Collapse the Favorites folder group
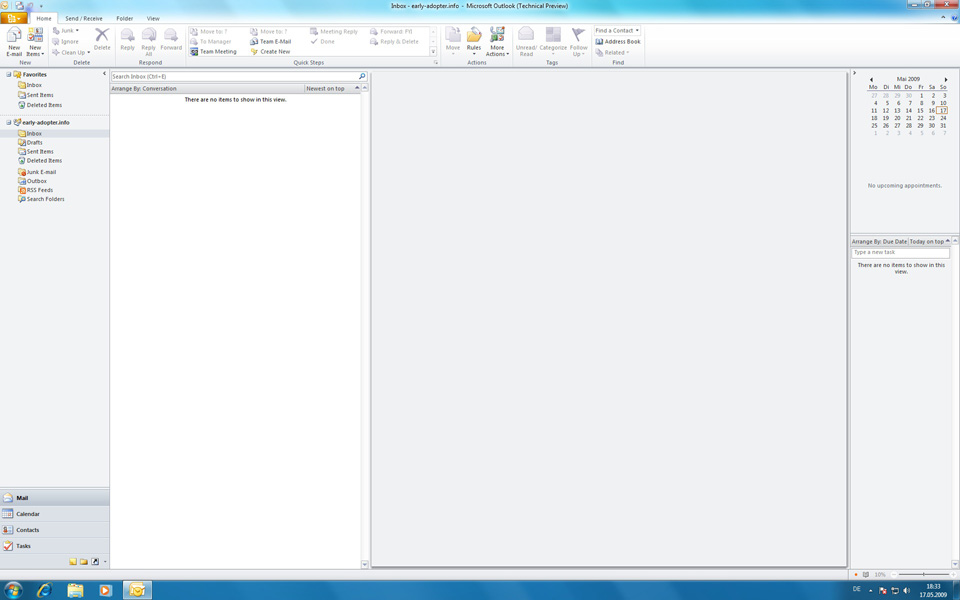 tap(9, 75)
